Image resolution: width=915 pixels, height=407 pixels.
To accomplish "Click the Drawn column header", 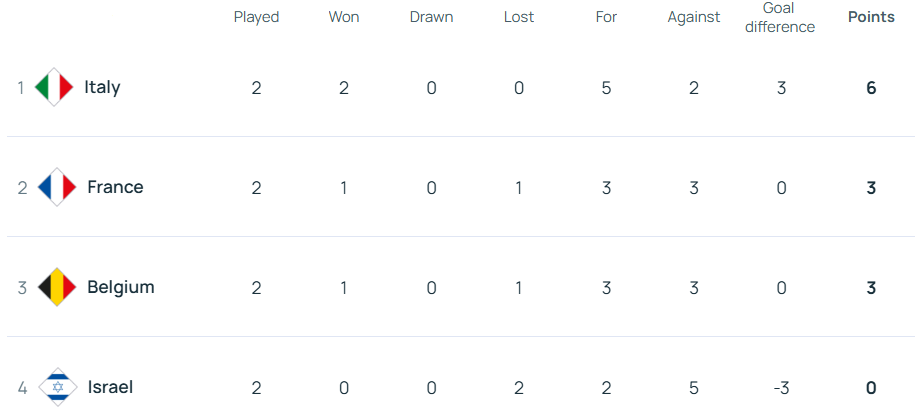I will pos(431,17).
